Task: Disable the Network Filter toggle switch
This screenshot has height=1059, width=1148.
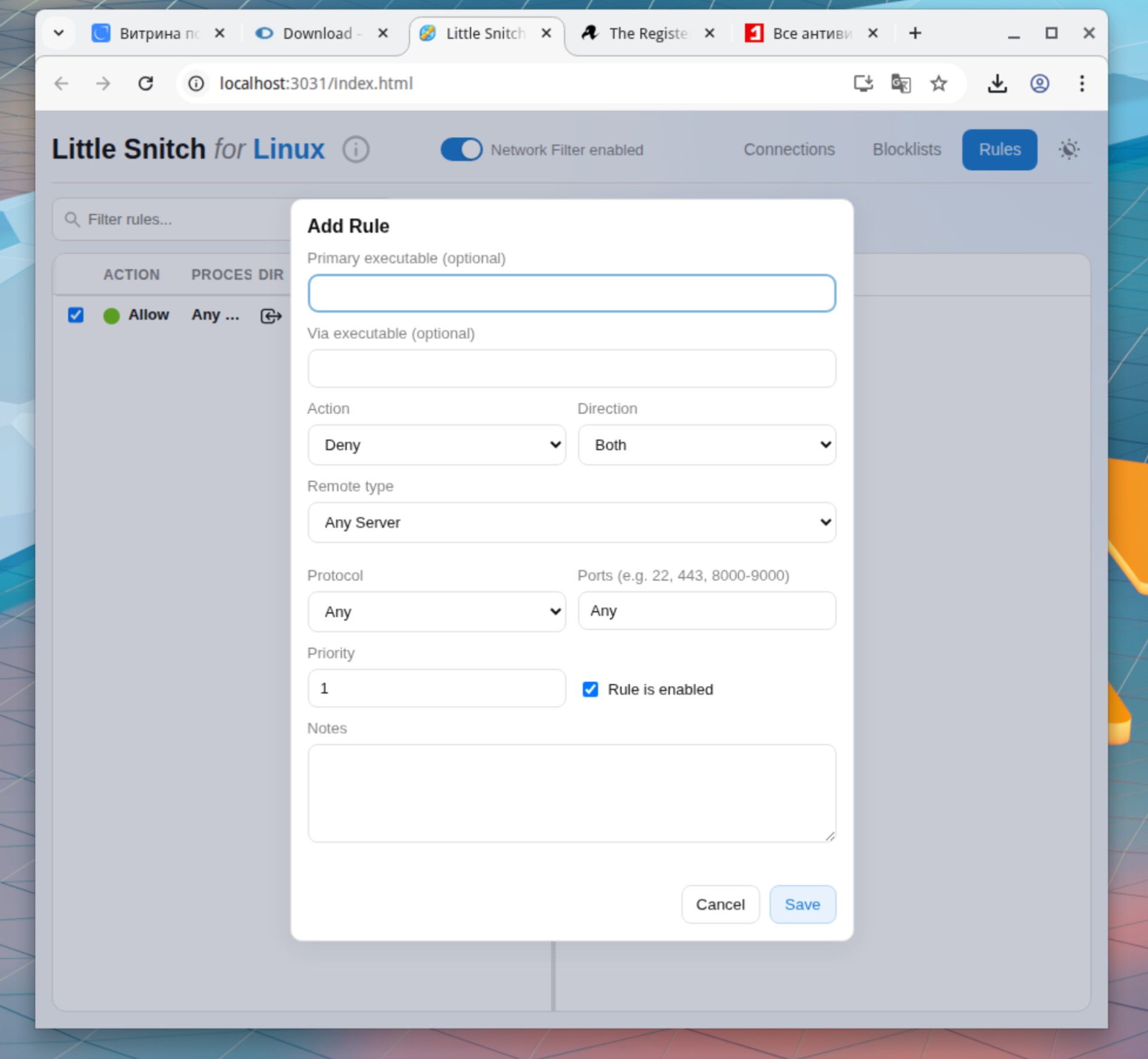Action: pyautogui.click(x=461, y=149)
